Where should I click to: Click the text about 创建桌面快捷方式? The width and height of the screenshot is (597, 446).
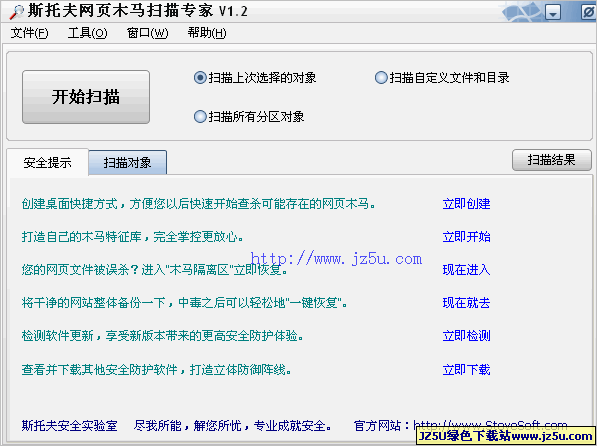point(198,204)
